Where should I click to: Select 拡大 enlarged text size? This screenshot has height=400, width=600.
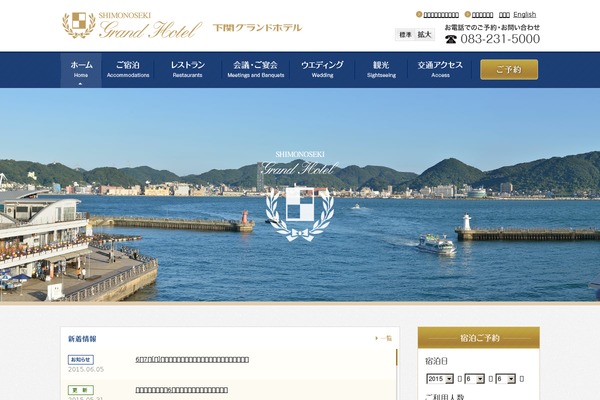tap(424, 35)
